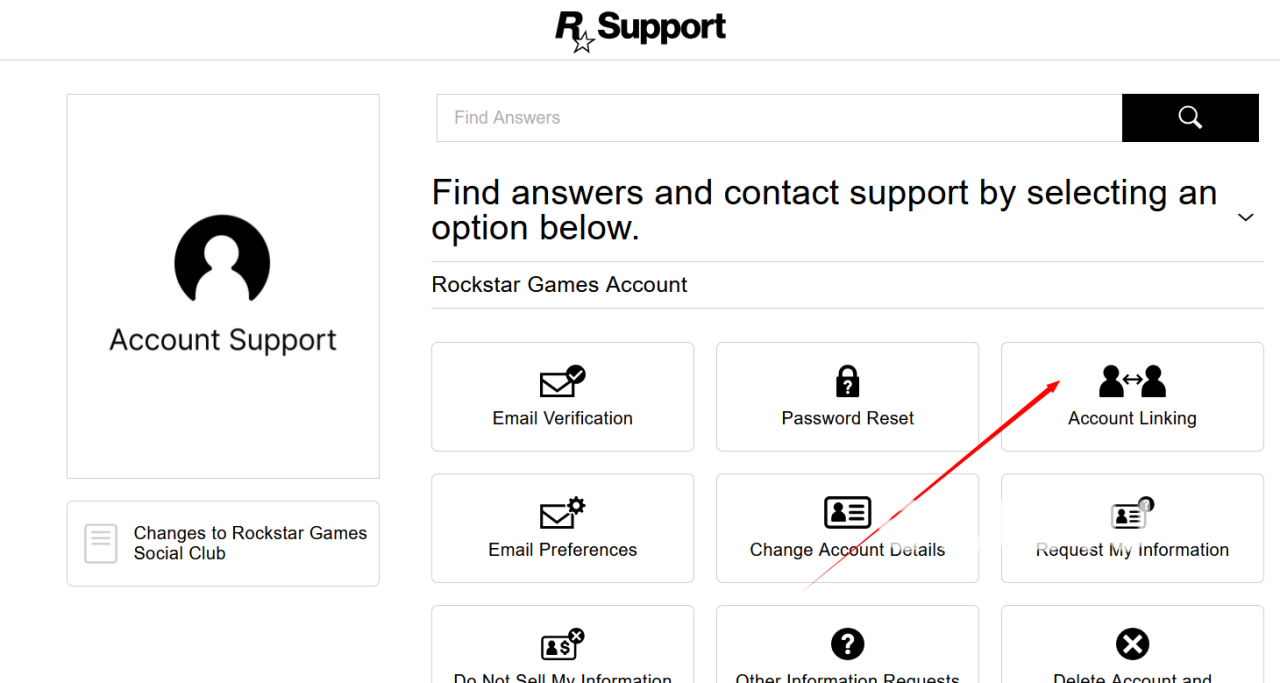Click the Password Reset label
The width and height of the screenshot is (1280, 683).
pos(848,418)
